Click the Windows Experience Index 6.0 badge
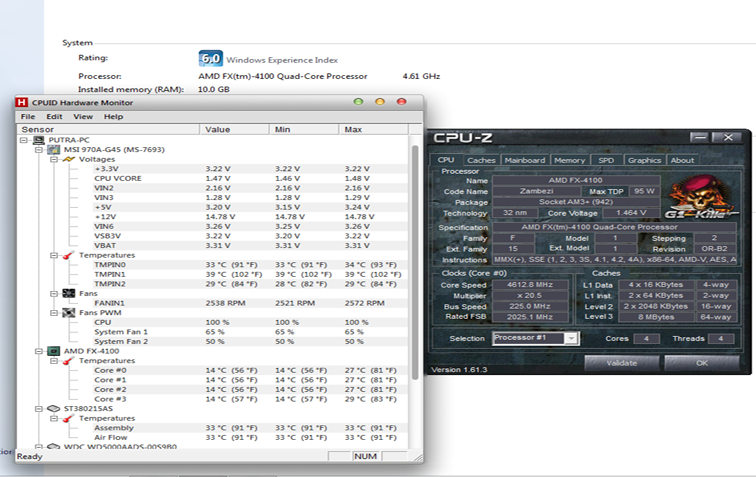 211,58
